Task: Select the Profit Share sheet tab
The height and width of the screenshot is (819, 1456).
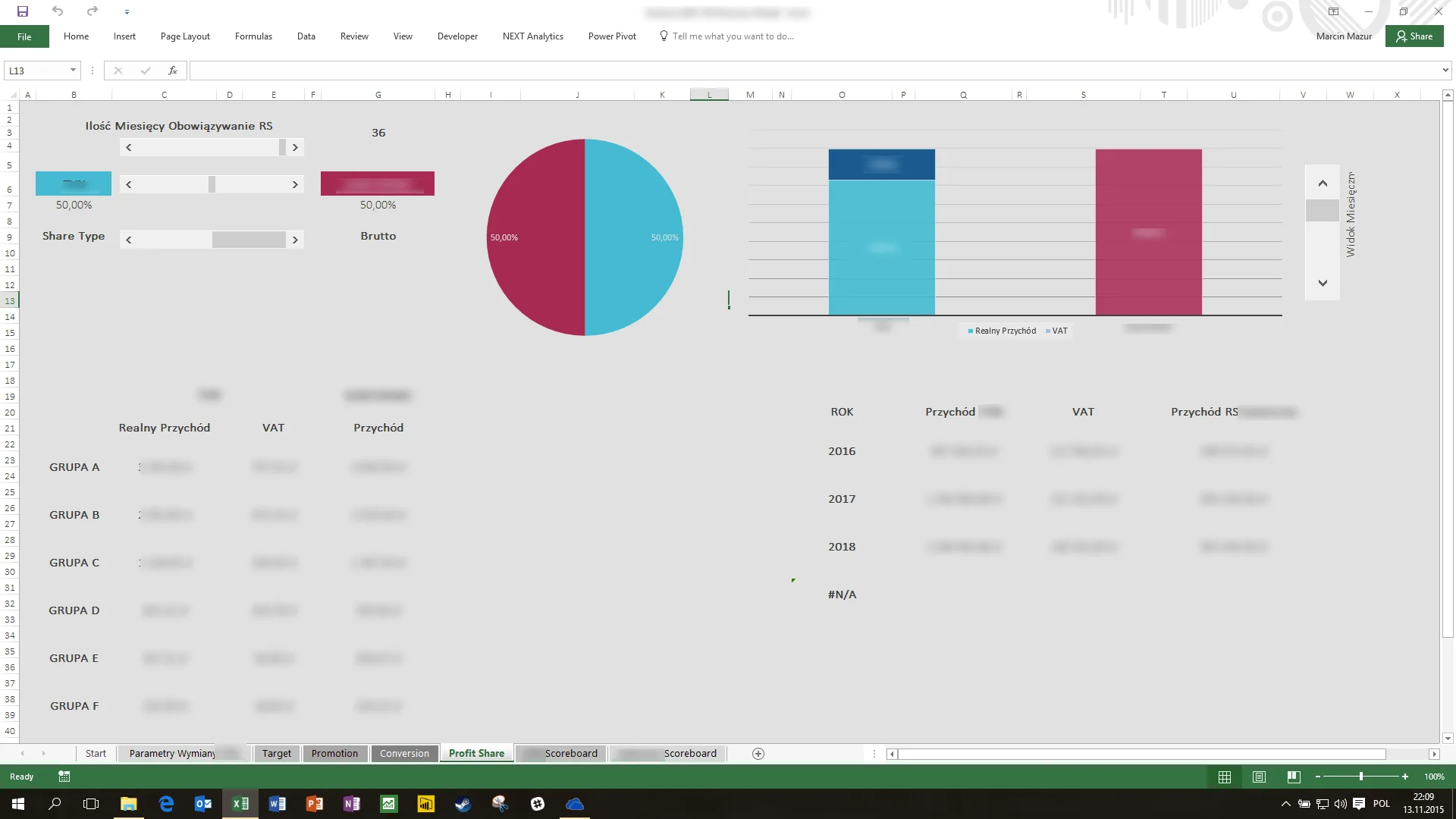Action: pyautogui.click(x=476, y=753)
